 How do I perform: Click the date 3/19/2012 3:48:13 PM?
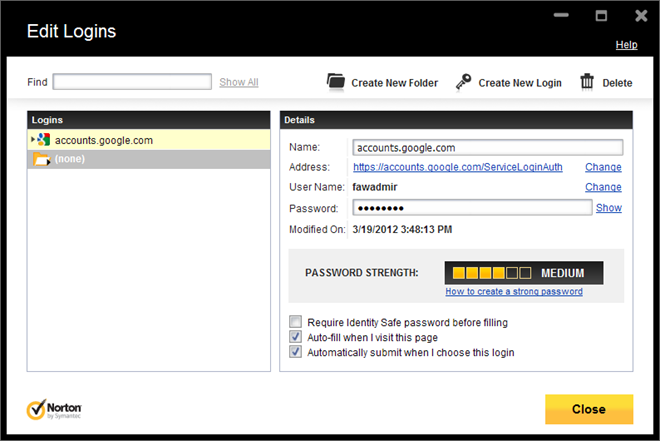(x=402, y=229)
